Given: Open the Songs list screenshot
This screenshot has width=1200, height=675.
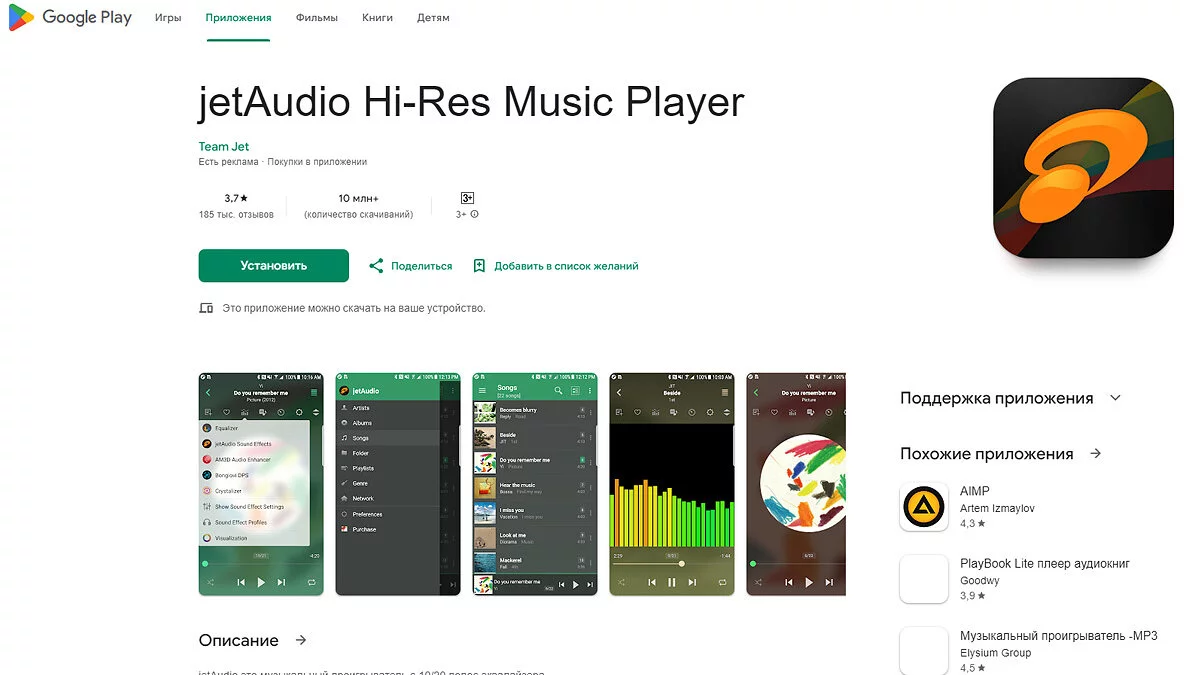Looking at the screenshot, I should pyautogui.click(x=535, y=484).
